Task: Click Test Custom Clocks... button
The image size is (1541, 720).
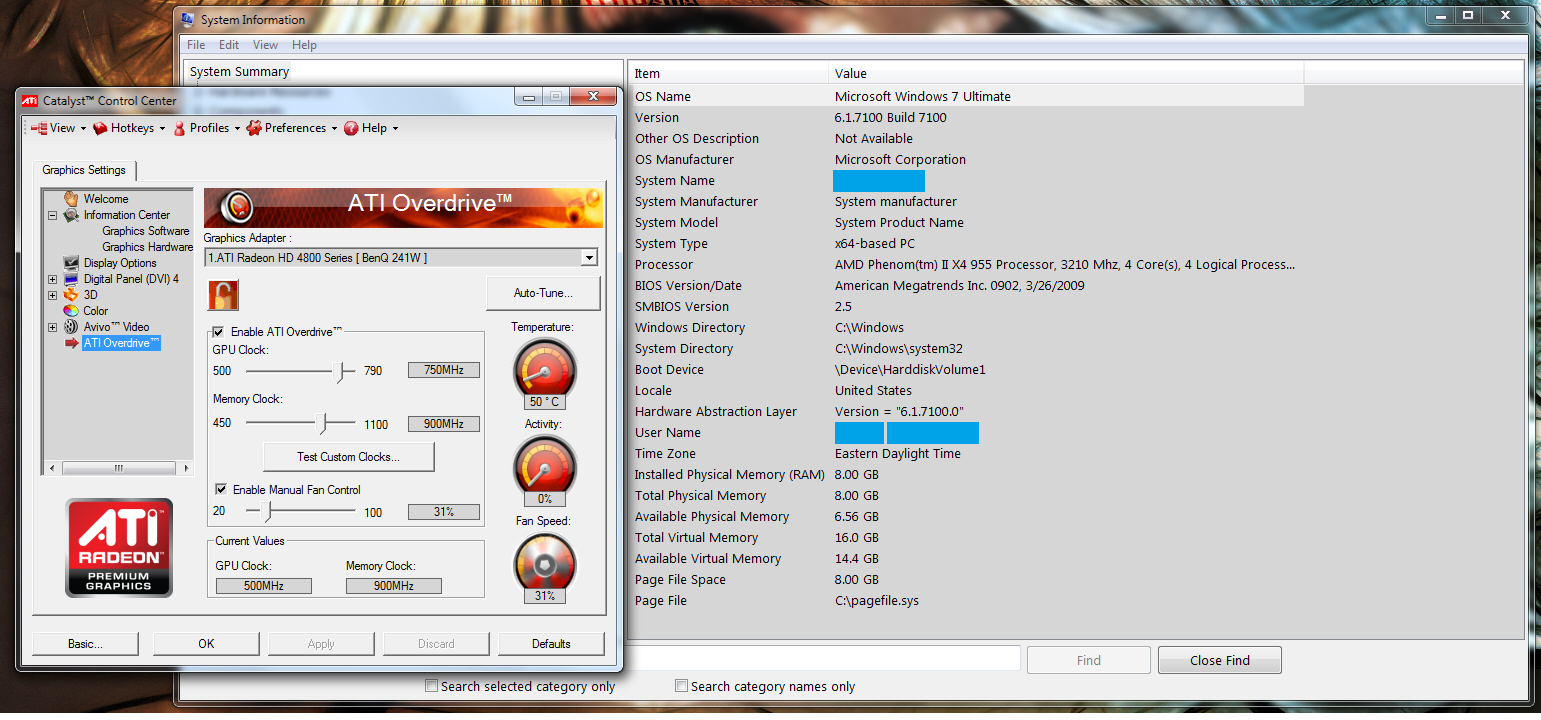Action: pos(348,457)
